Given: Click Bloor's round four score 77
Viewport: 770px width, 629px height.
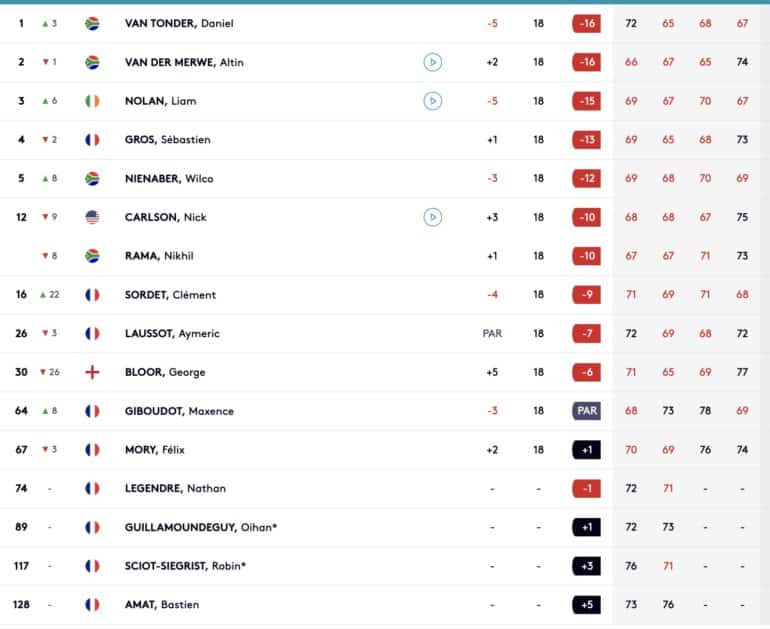Looking at the screenshot, I should pyautogui.click(x=742, y=372).
